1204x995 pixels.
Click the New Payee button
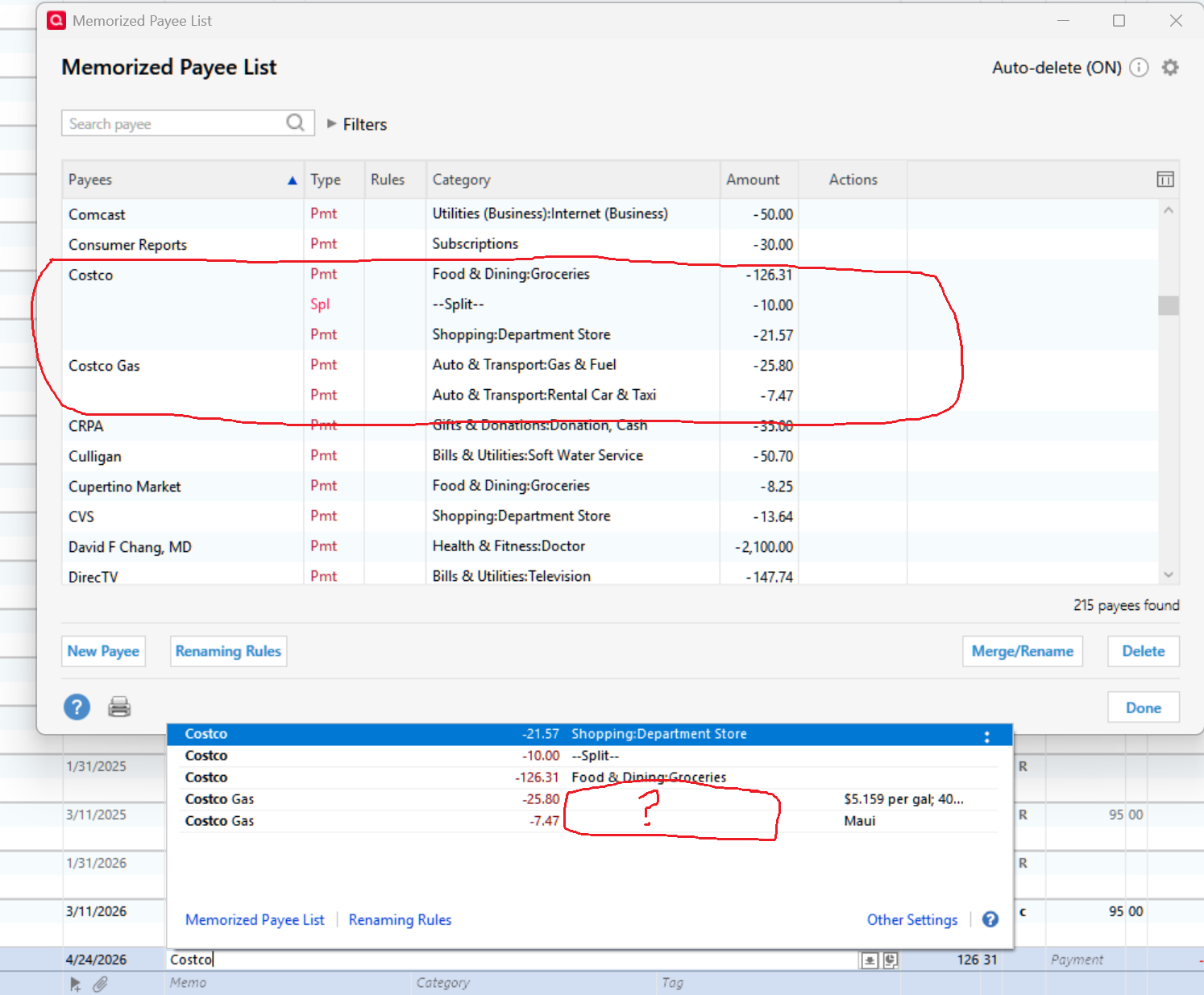click(x=103, y=651)
